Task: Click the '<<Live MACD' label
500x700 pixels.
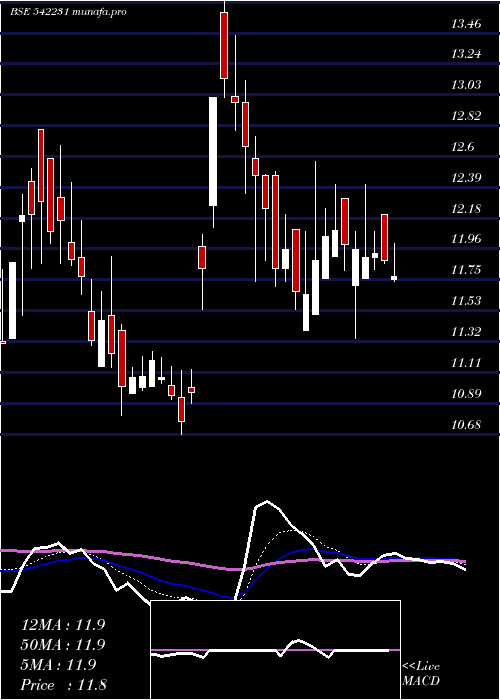Action: tap(421, 674)
